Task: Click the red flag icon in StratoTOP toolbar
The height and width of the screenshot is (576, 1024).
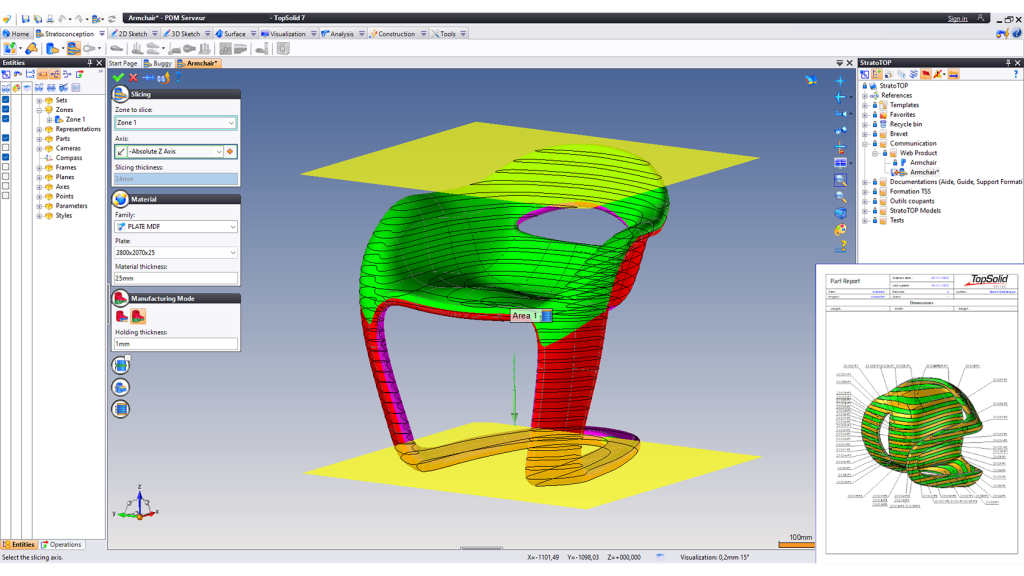Action: pyautogui.click(x=925, y=74)
